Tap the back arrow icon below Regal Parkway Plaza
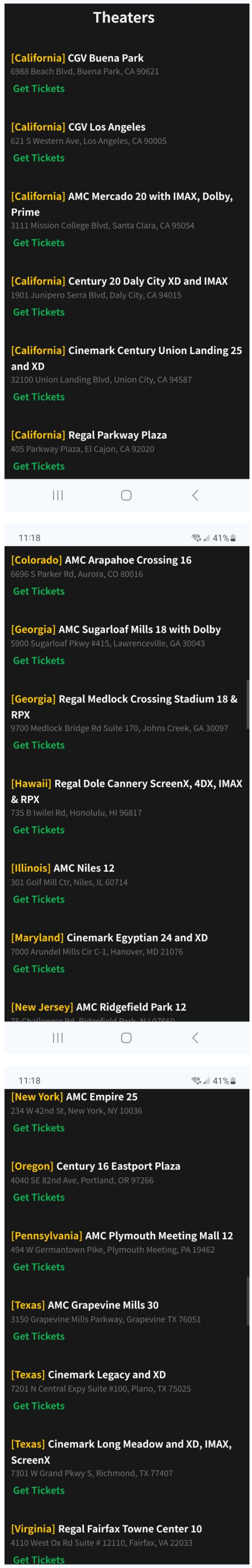This screenshot has height=1568, width=252. pos(195,495)
